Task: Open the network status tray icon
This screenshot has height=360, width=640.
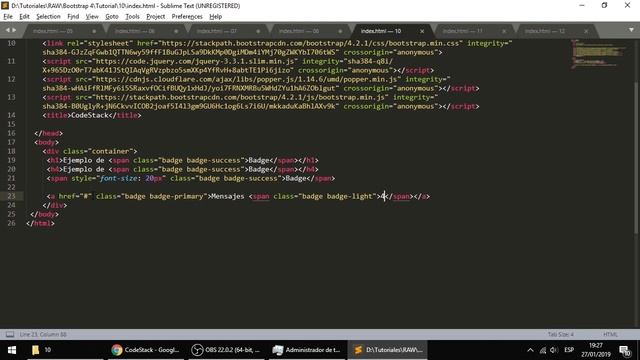Action: (542, 350)
